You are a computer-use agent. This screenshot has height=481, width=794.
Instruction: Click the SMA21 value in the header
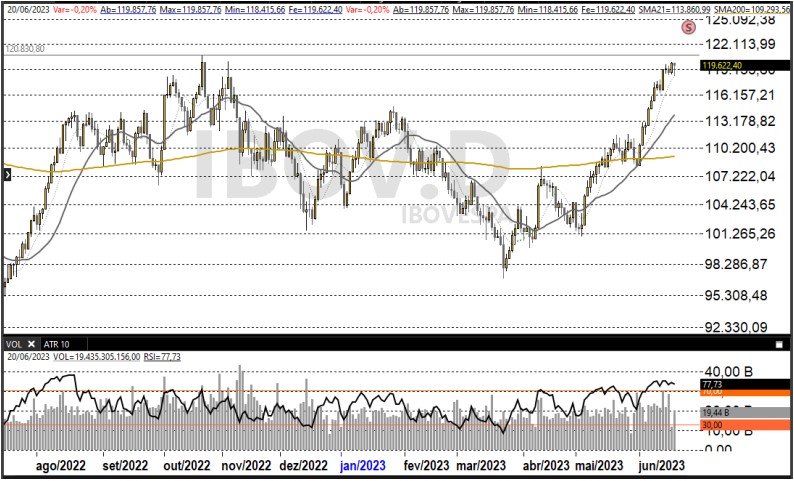(678, 7)
